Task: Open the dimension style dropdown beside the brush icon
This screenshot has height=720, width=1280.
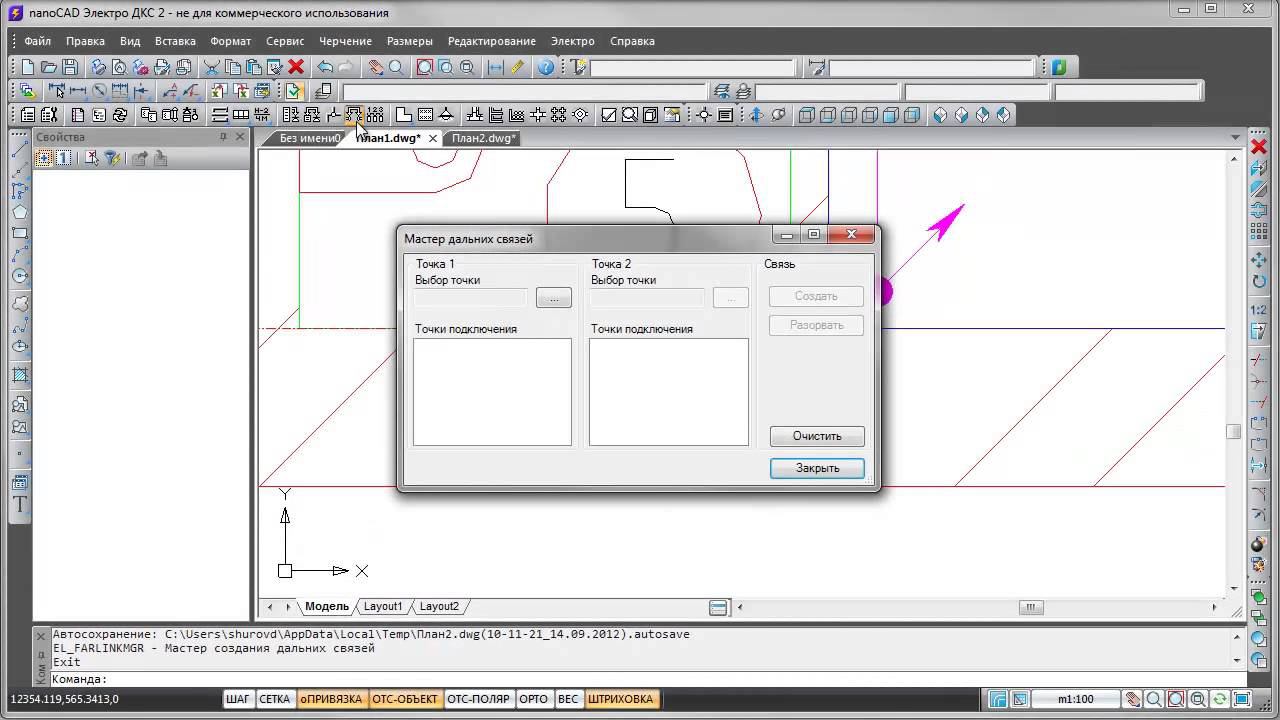Action: click(931, 67)
